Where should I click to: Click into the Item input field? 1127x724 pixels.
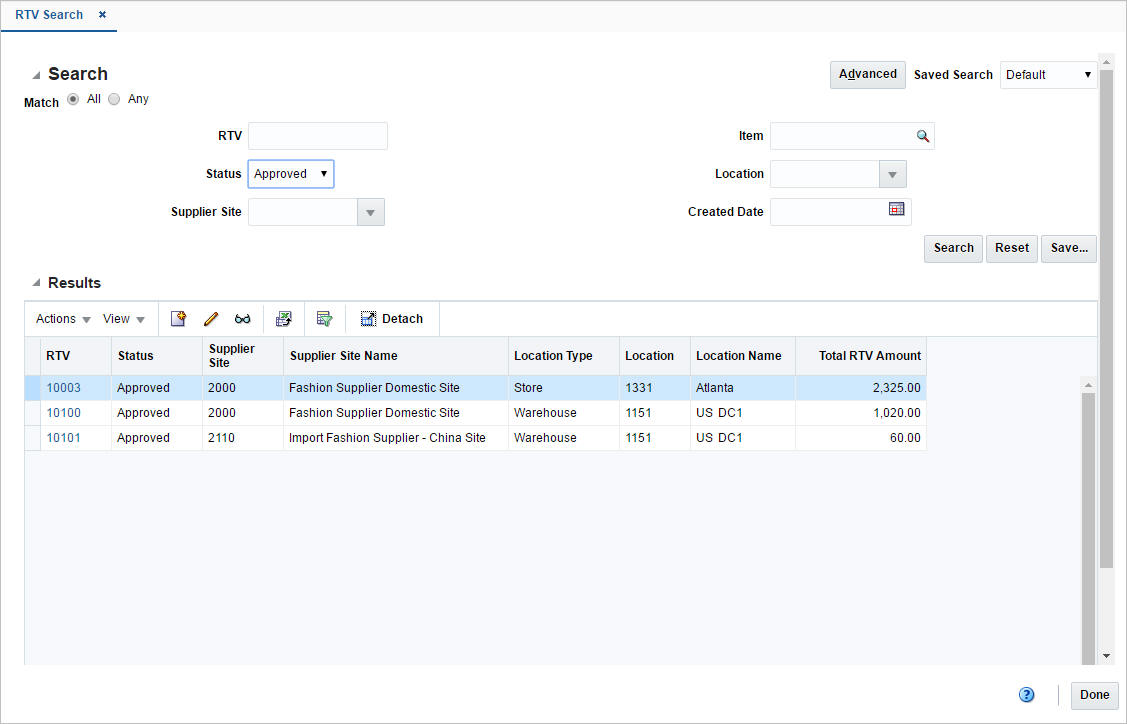coord(842,136)
